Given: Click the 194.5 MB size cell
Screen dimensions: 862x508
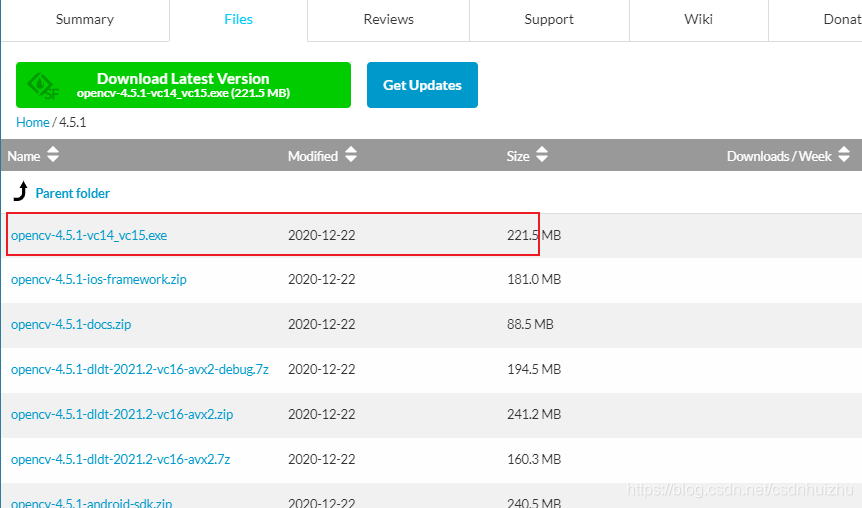Looking at the screenshot, I should (534, 369).
